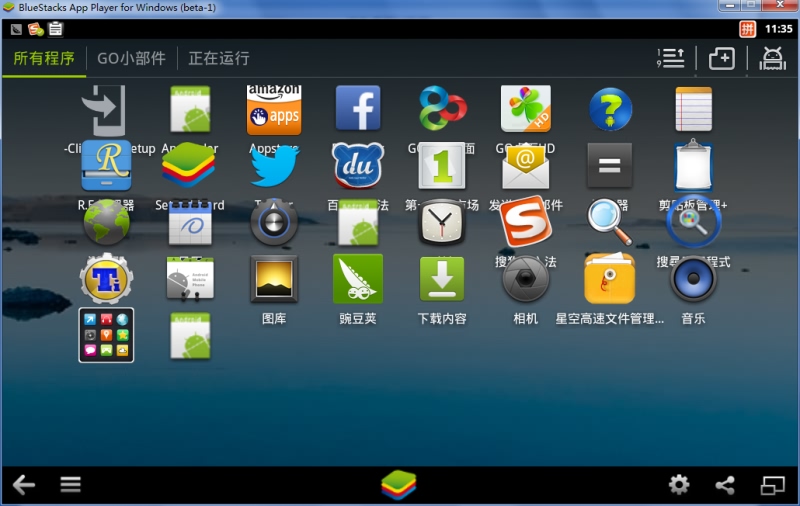Open the bottom bar menu button
The width and height of the screenshot is (800, 506).
click(70, 485)
